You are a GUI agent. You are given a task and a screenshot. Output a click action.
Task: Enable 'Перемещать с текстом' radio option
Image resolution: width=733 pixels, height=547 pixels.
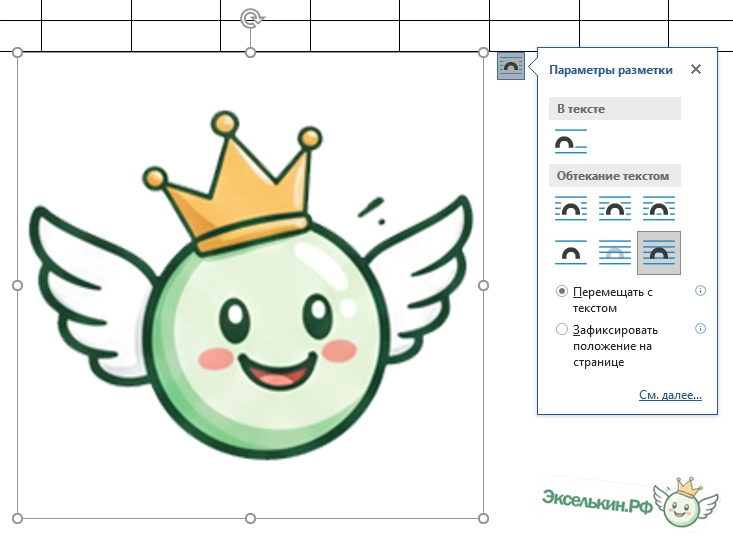point(562,291)
